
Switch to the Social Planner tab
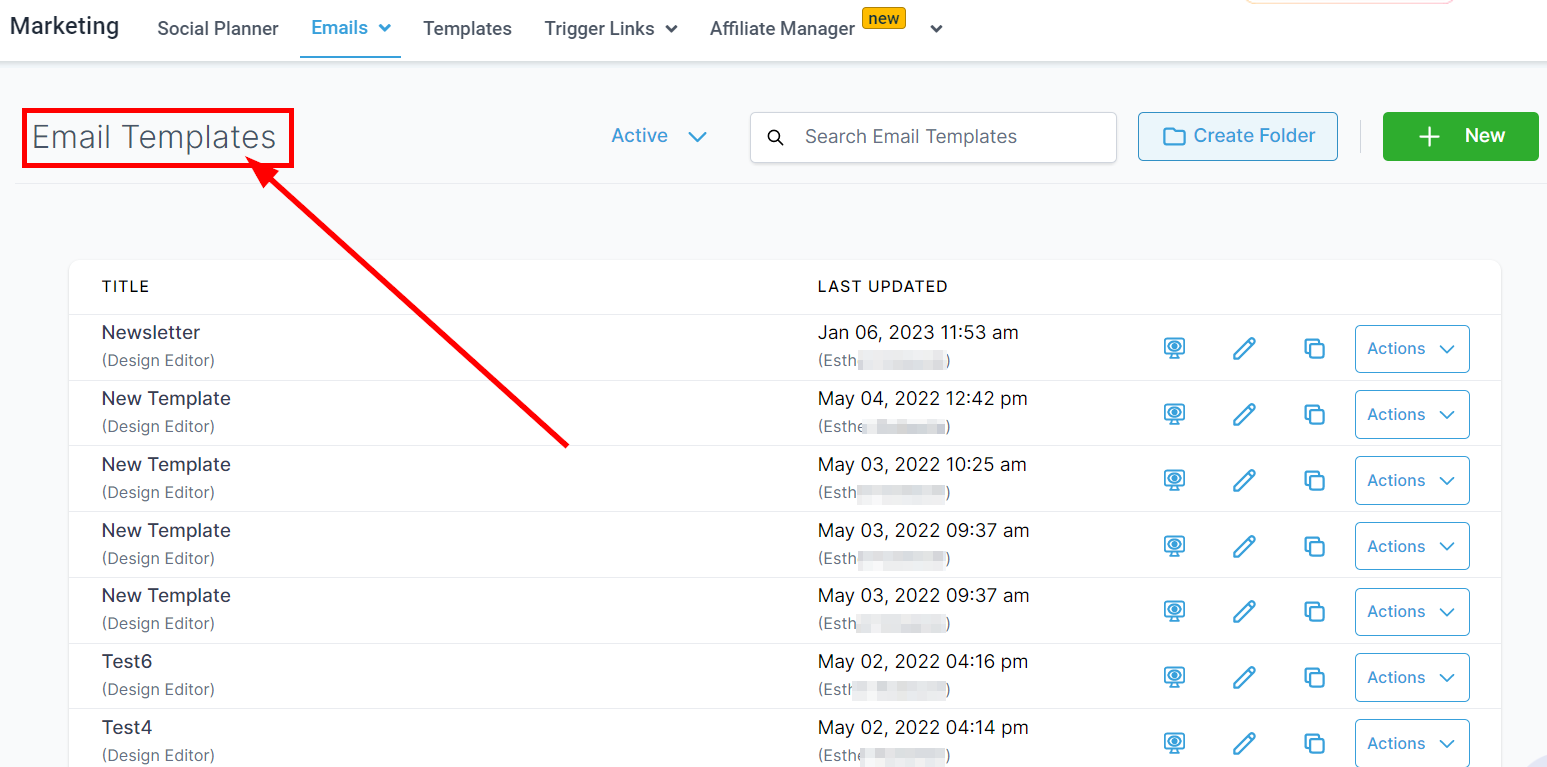pos(218,29)
